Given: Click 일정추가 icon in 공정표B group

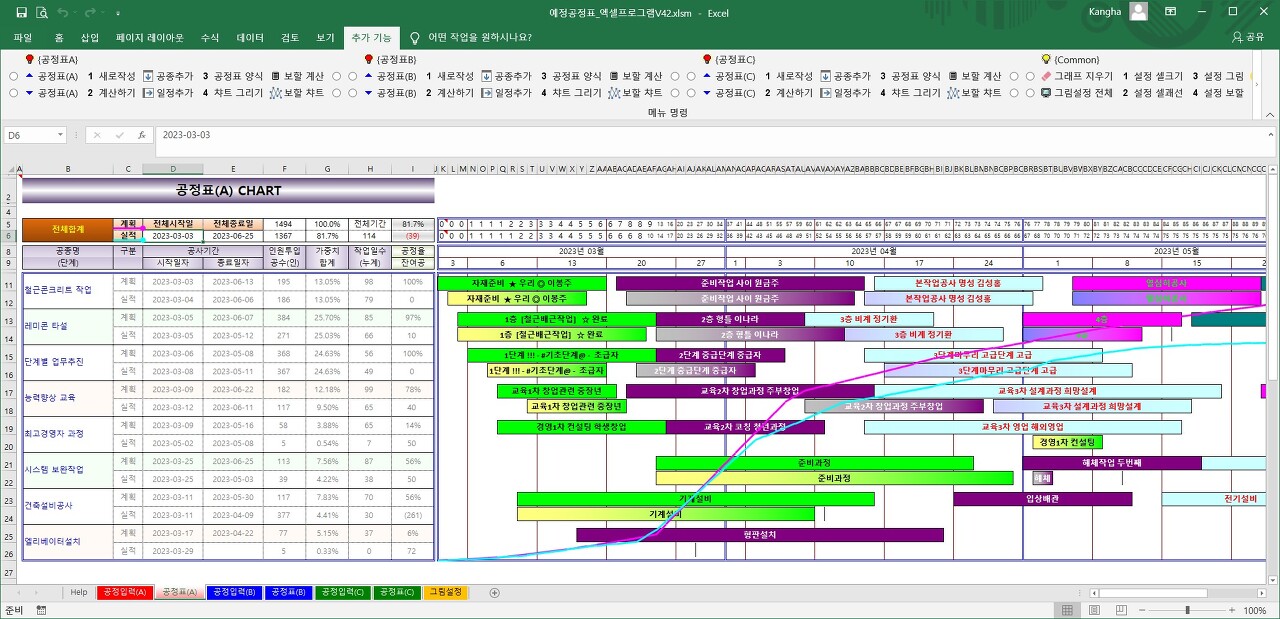Looking at the screenshot, I should [487, 93].
